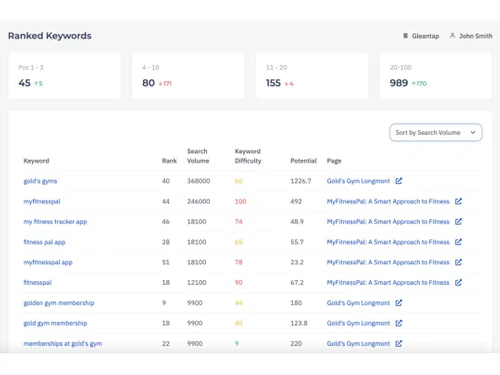Image resolution: width=500 pixels, height=375 pixels.
Task: Open the golden gym membership keyword
Action: pos(59,303)
